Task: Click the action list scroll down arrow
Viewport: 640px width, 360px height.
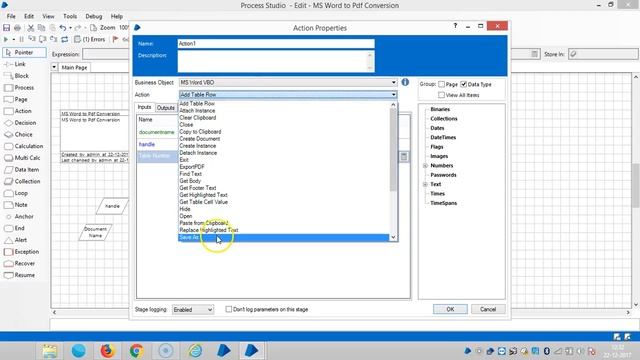Action: (x=393, y=237)
